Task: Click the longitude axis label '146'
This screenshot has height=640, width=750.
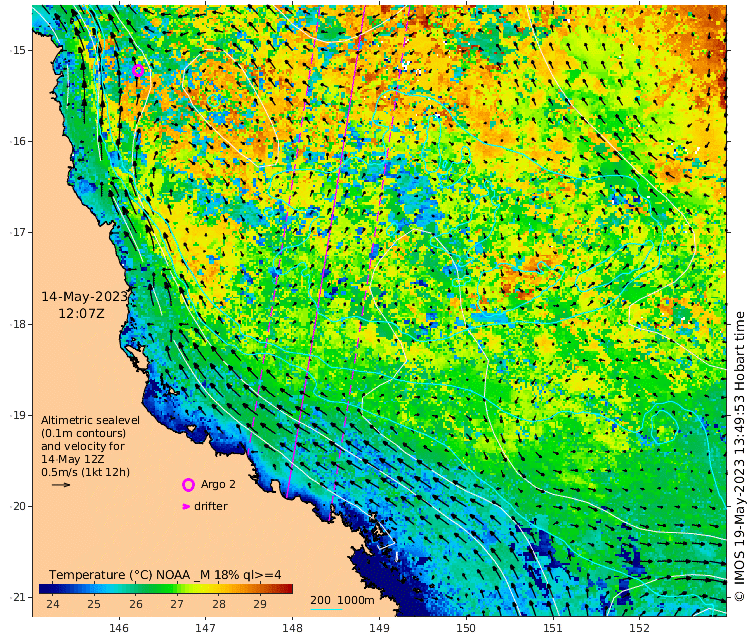Action: pyautogui.click(x=119, y=628)
